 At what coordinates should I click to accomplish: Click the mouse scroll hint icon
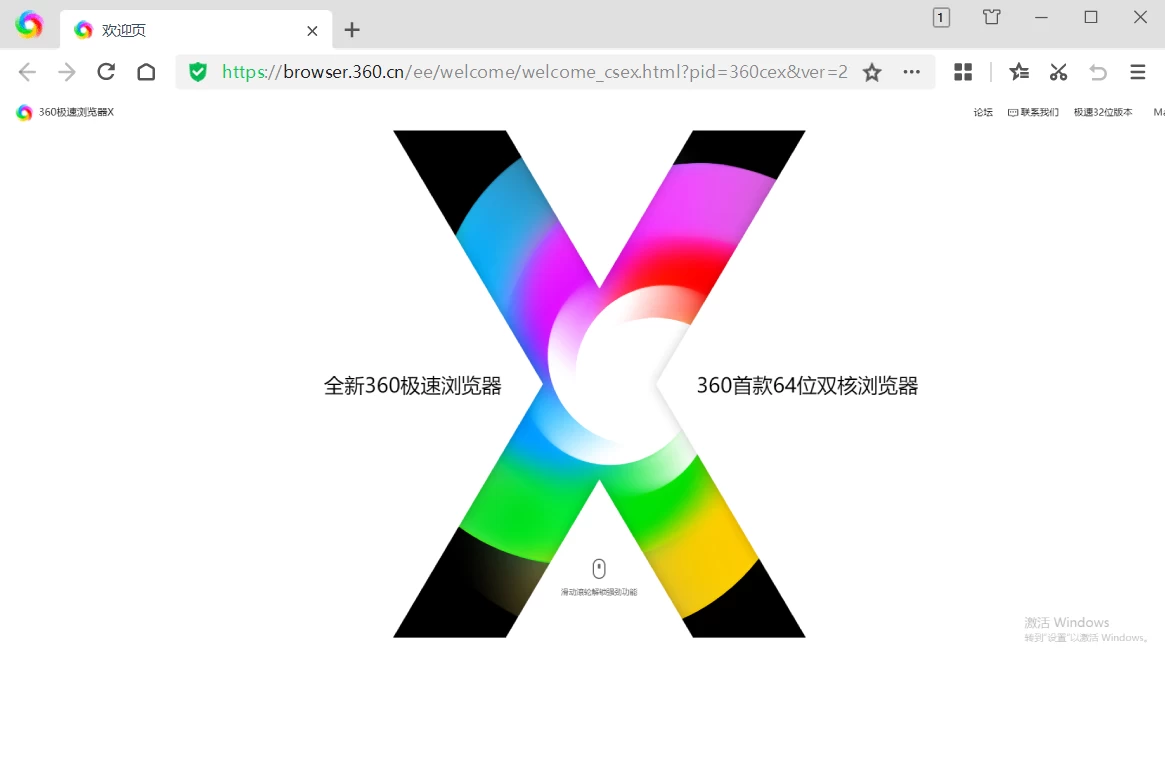599,569
